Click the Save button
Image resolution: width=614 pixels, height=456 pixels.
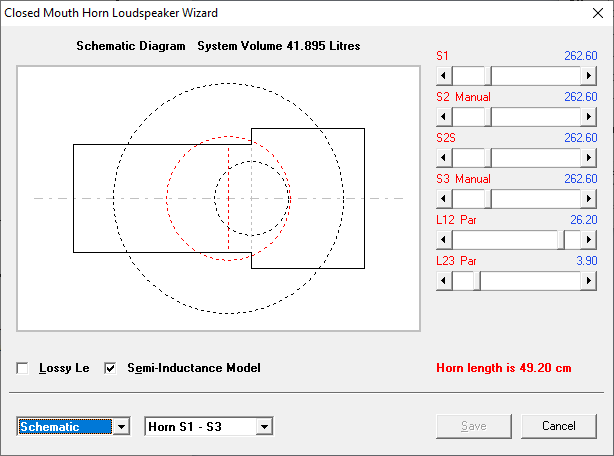pyautogui.click(x=474, y=426)
